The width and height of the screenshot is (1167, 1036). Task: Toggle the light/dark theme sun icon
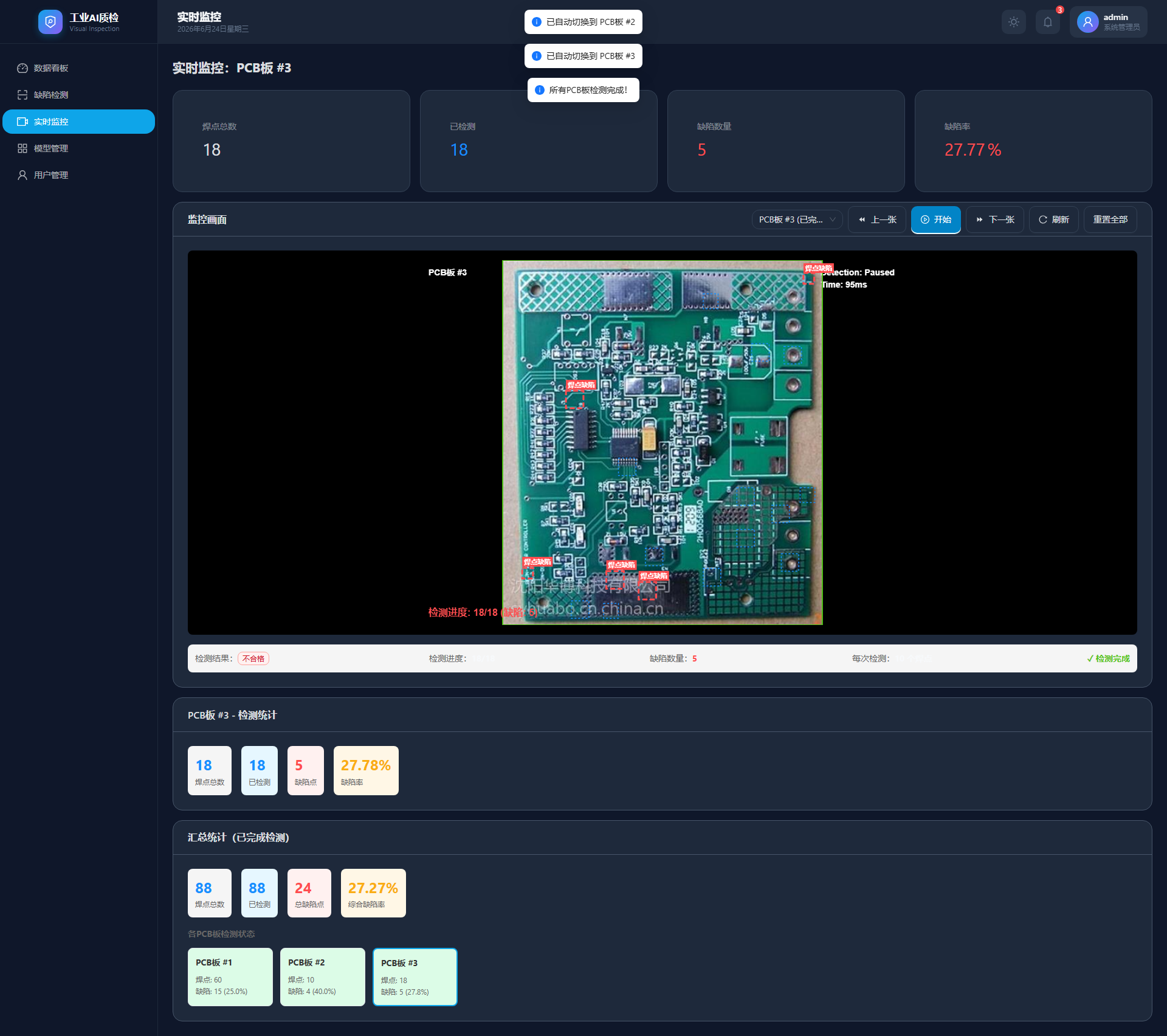1014,22
